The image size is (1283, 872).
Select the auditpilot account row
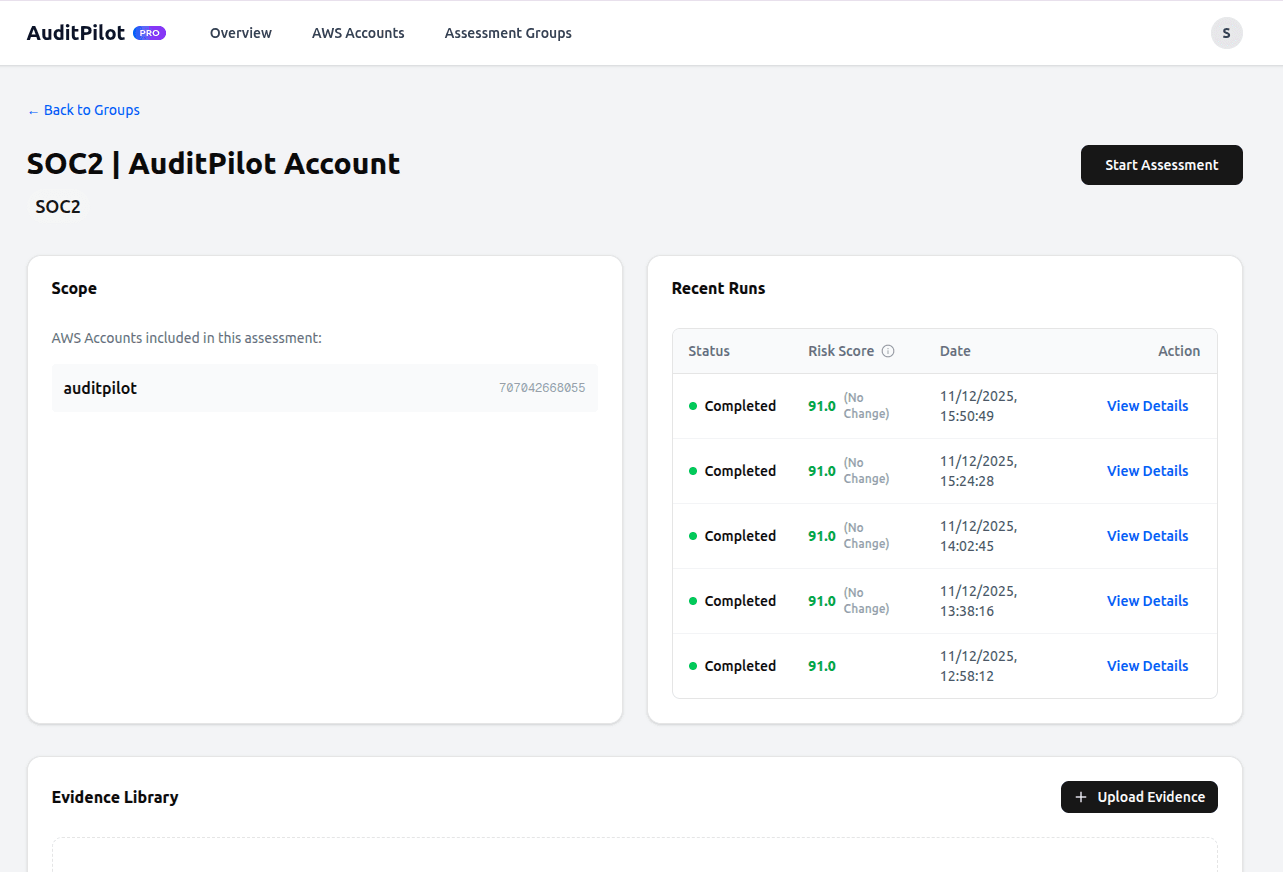325,388
